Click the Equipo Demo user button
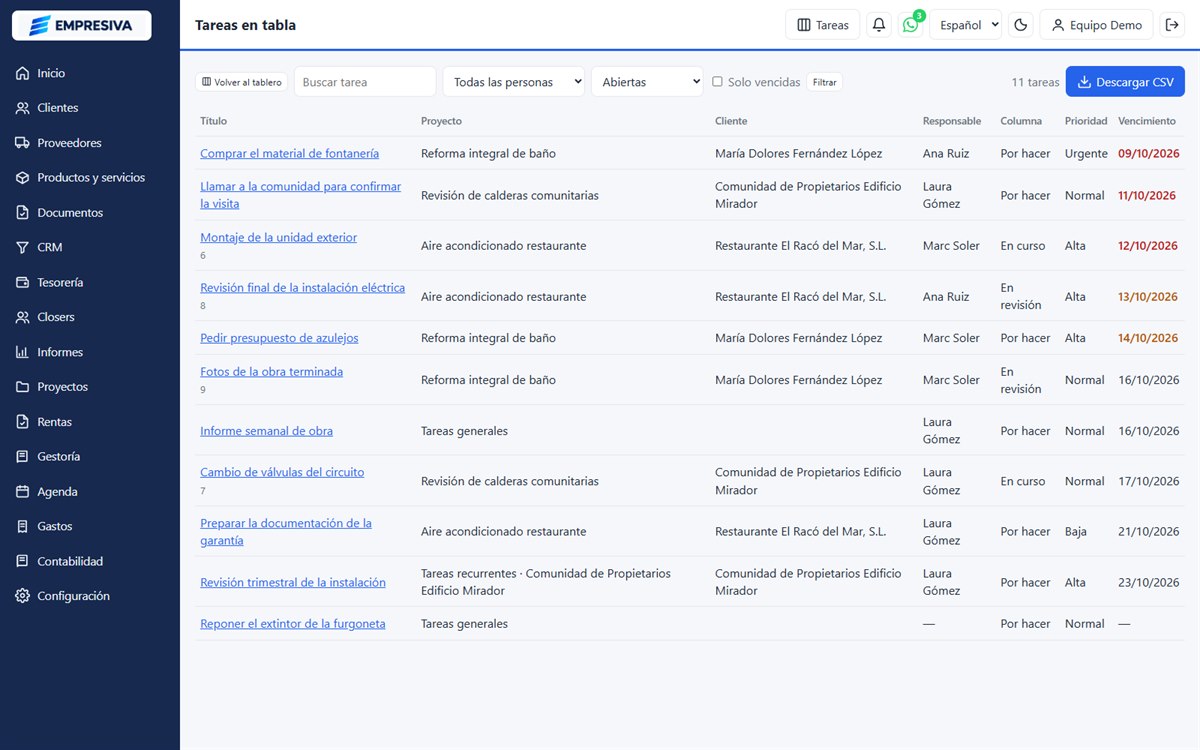The height and width of the screenshot is (750, 1200). point(1097,25)
